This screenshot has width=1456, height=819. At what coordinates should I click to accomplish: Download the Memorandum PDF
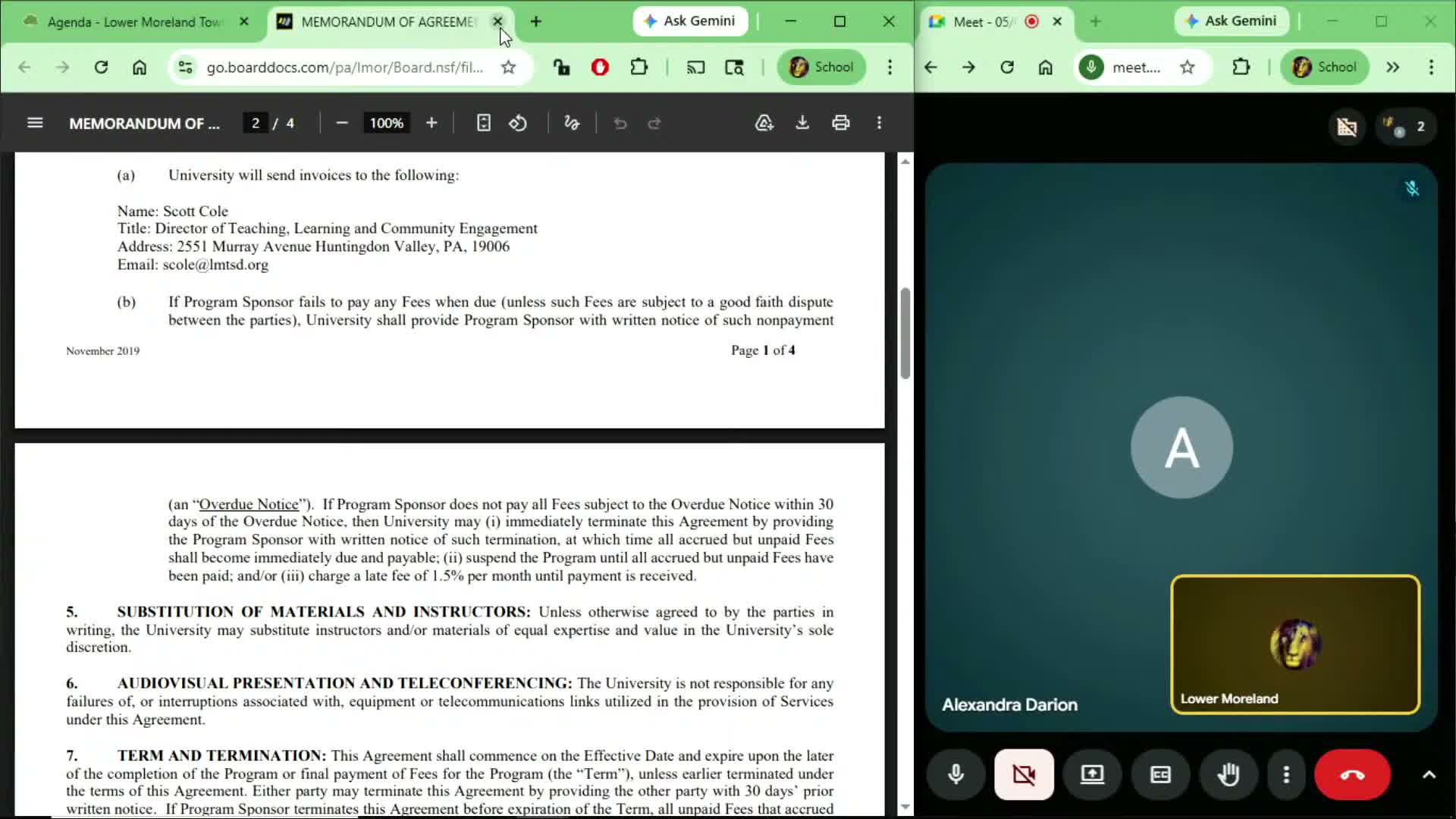point(802,123)
